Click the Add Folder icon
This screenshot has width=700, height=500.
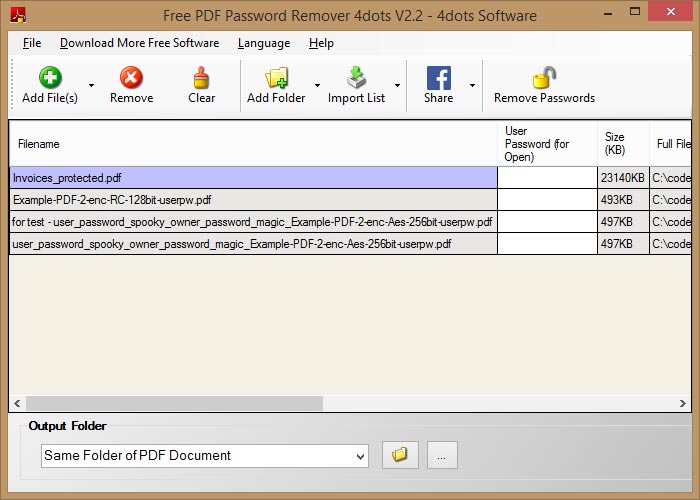pyautogui.click(x=275, y=78)
